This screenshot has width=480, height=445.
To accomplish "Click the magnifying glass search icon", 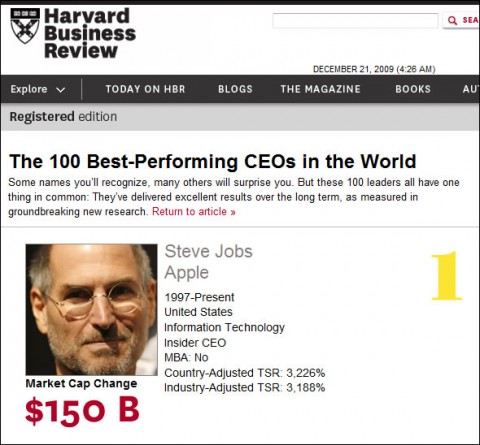I will point(452,20).
